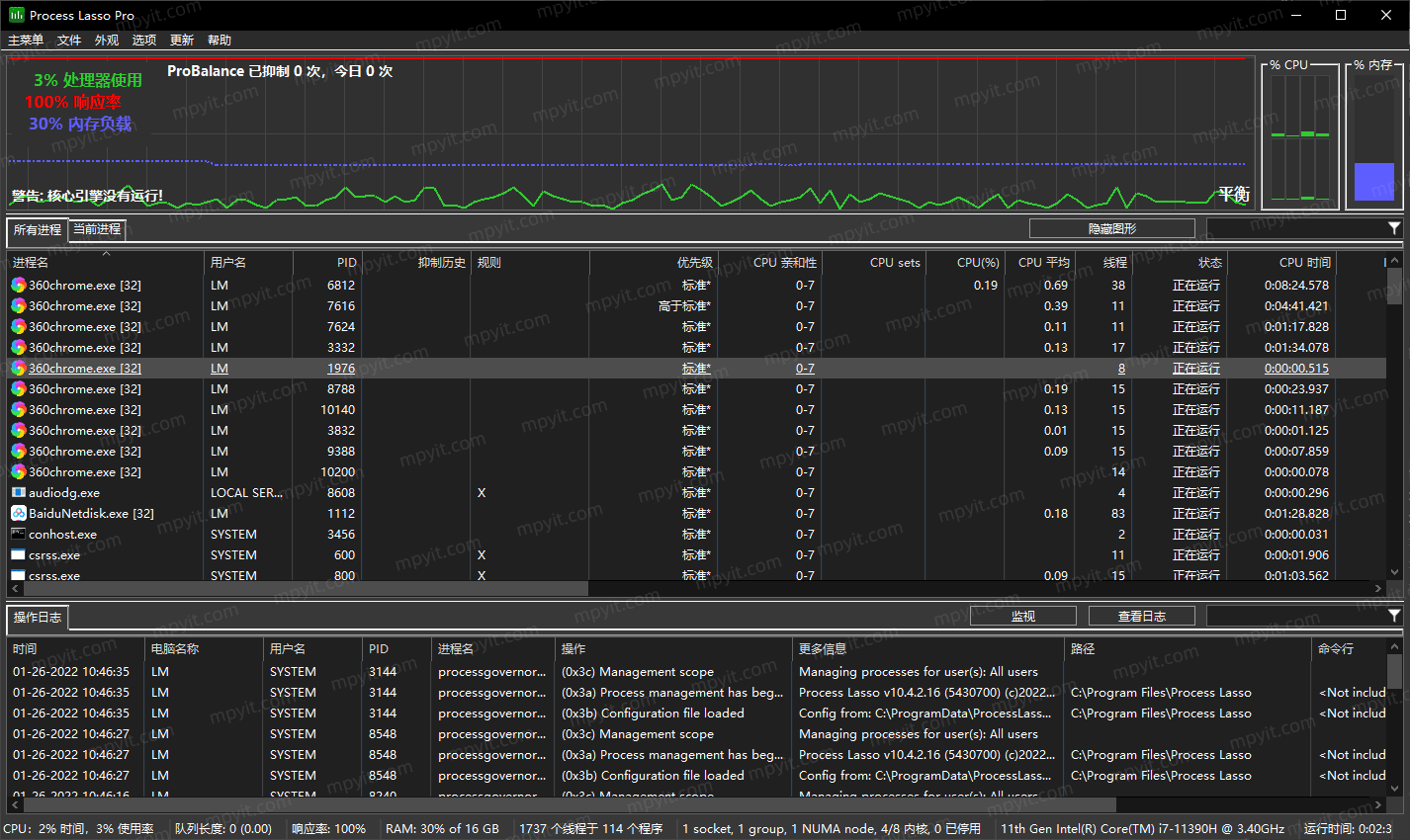Open the 帮助 menu

click(x=220, y=40)
